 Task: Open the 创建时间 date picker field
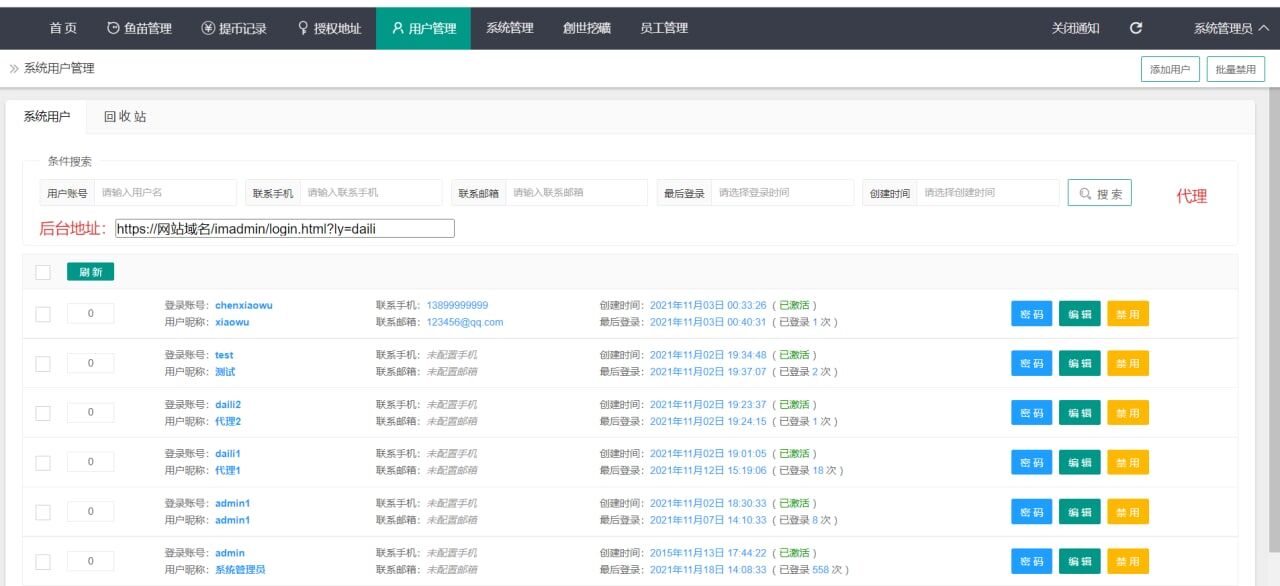coord(988,192)
